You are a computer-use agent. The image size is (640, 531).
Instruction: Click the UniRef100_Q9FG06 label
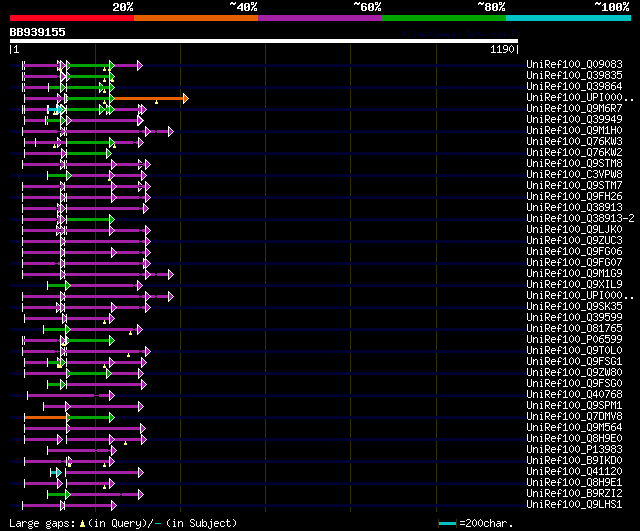tap(574, 252)
